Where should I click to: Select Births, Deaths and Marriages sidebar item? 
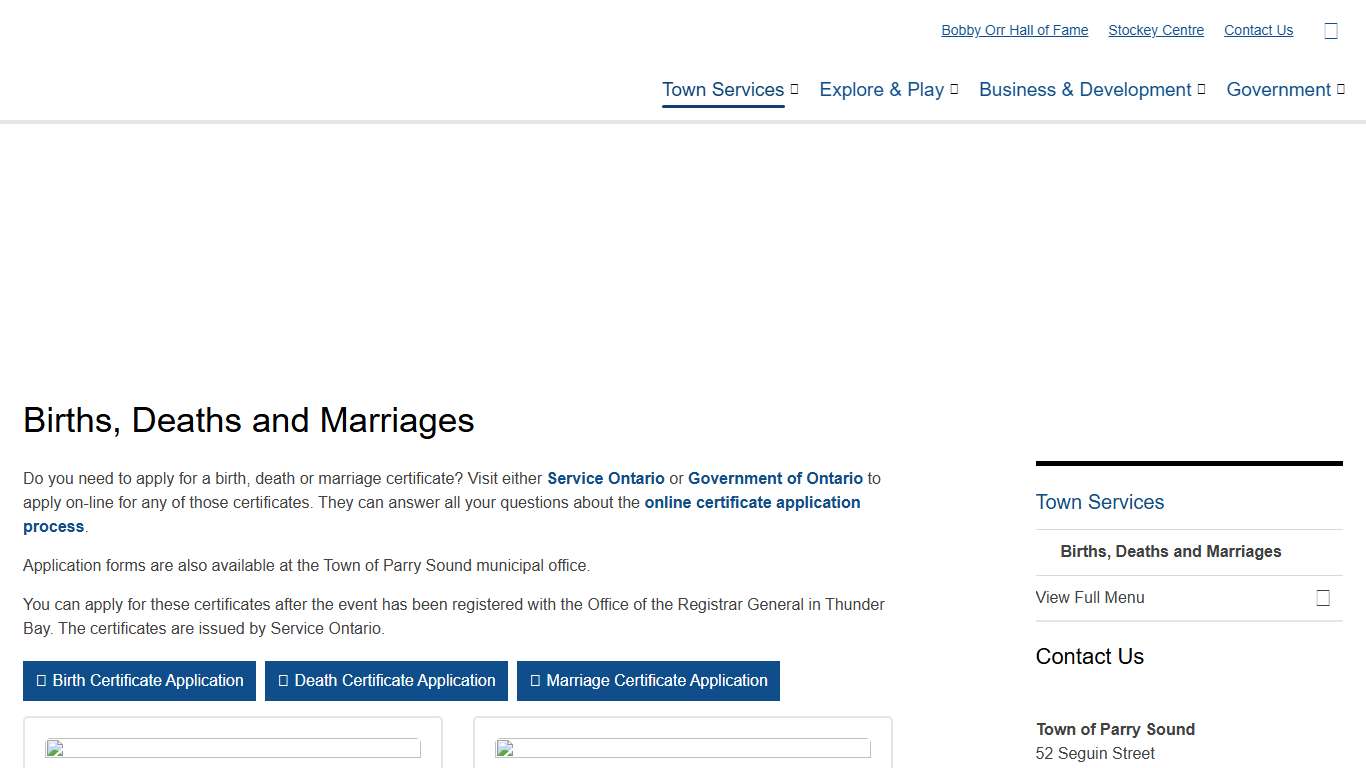point(1171,551)
